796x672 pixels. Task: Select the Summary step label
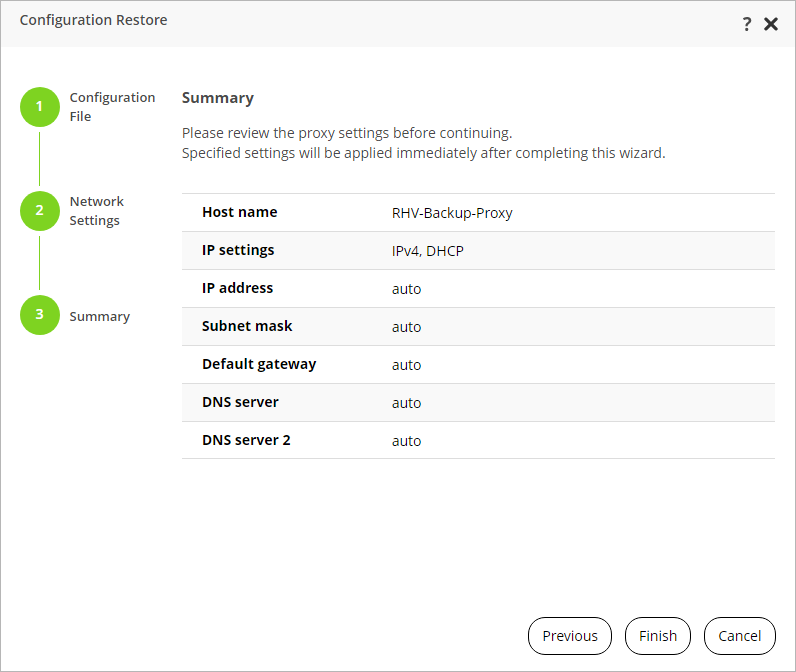point(100,316)
